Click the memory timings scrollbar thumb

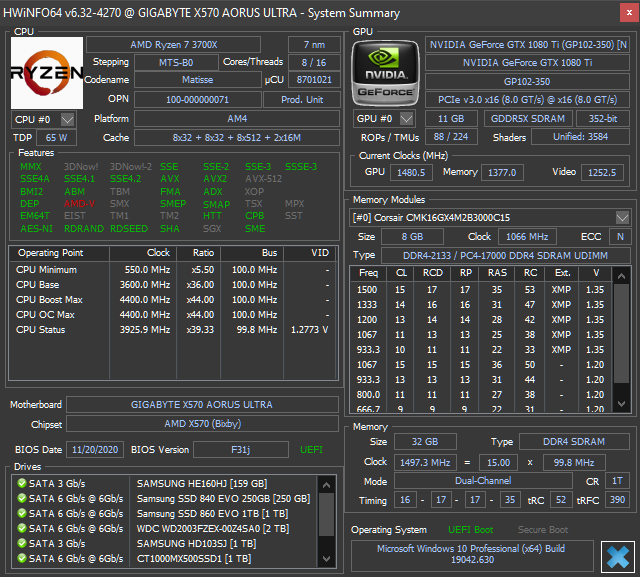click(x=621, y=333)
